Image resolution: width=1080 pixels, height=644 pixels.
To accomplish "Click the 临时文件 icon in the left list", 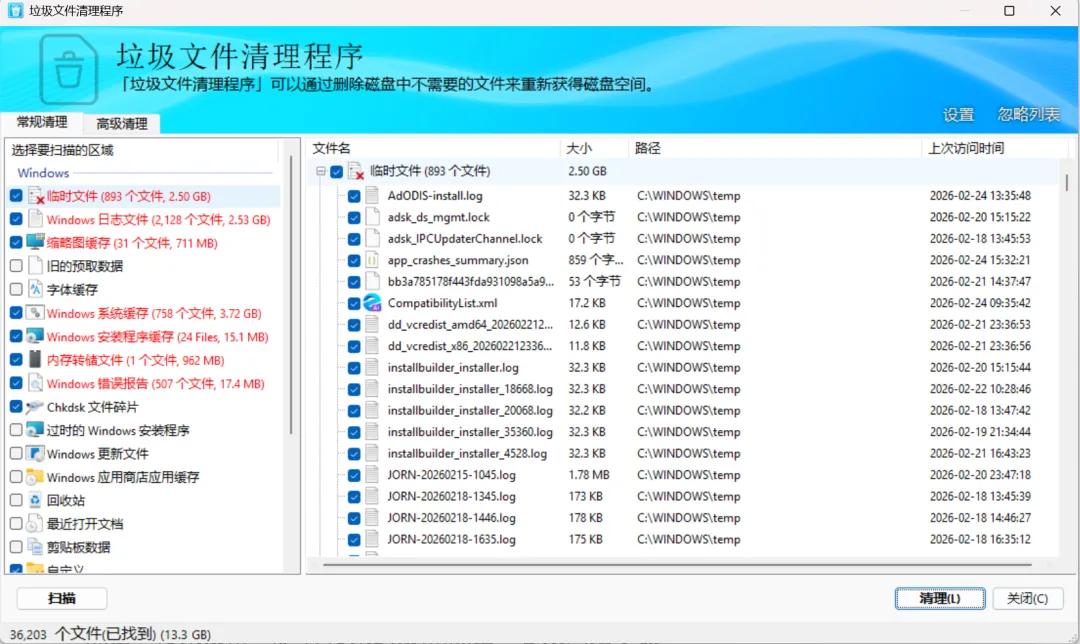I will (36, 196).
